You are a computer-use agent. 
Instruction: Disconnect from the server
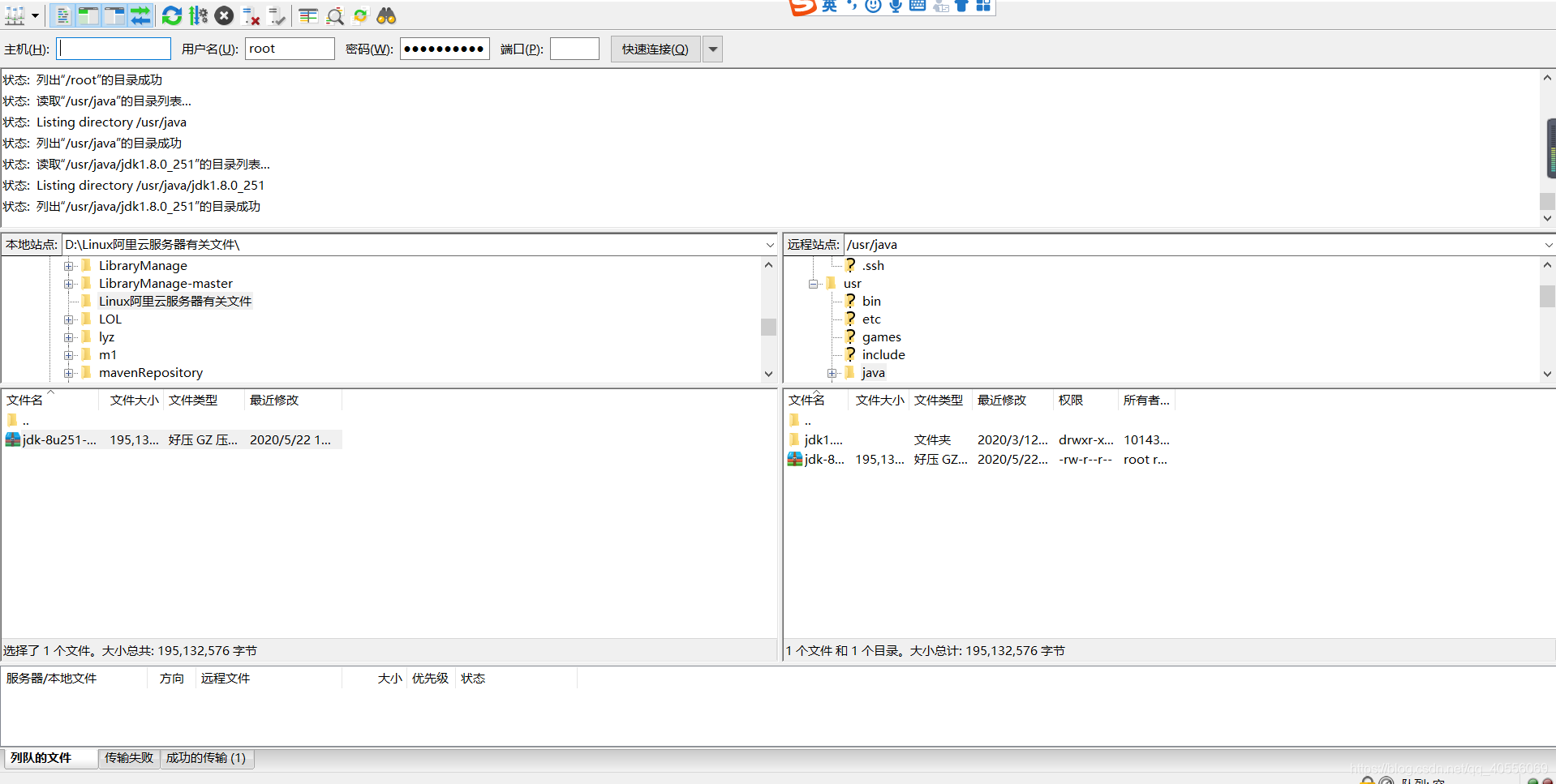tap(251, 15)
